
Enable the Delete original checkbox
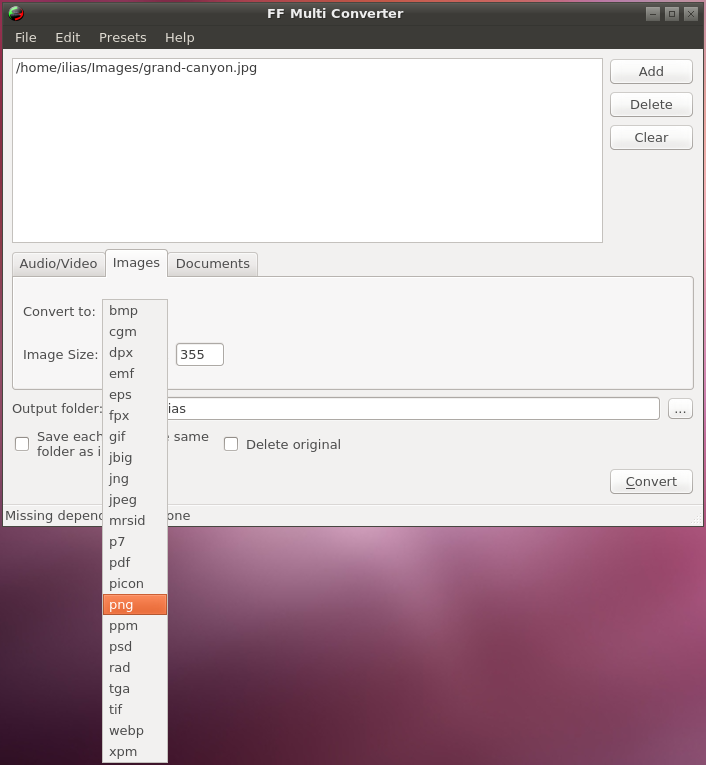coord(231,444)
